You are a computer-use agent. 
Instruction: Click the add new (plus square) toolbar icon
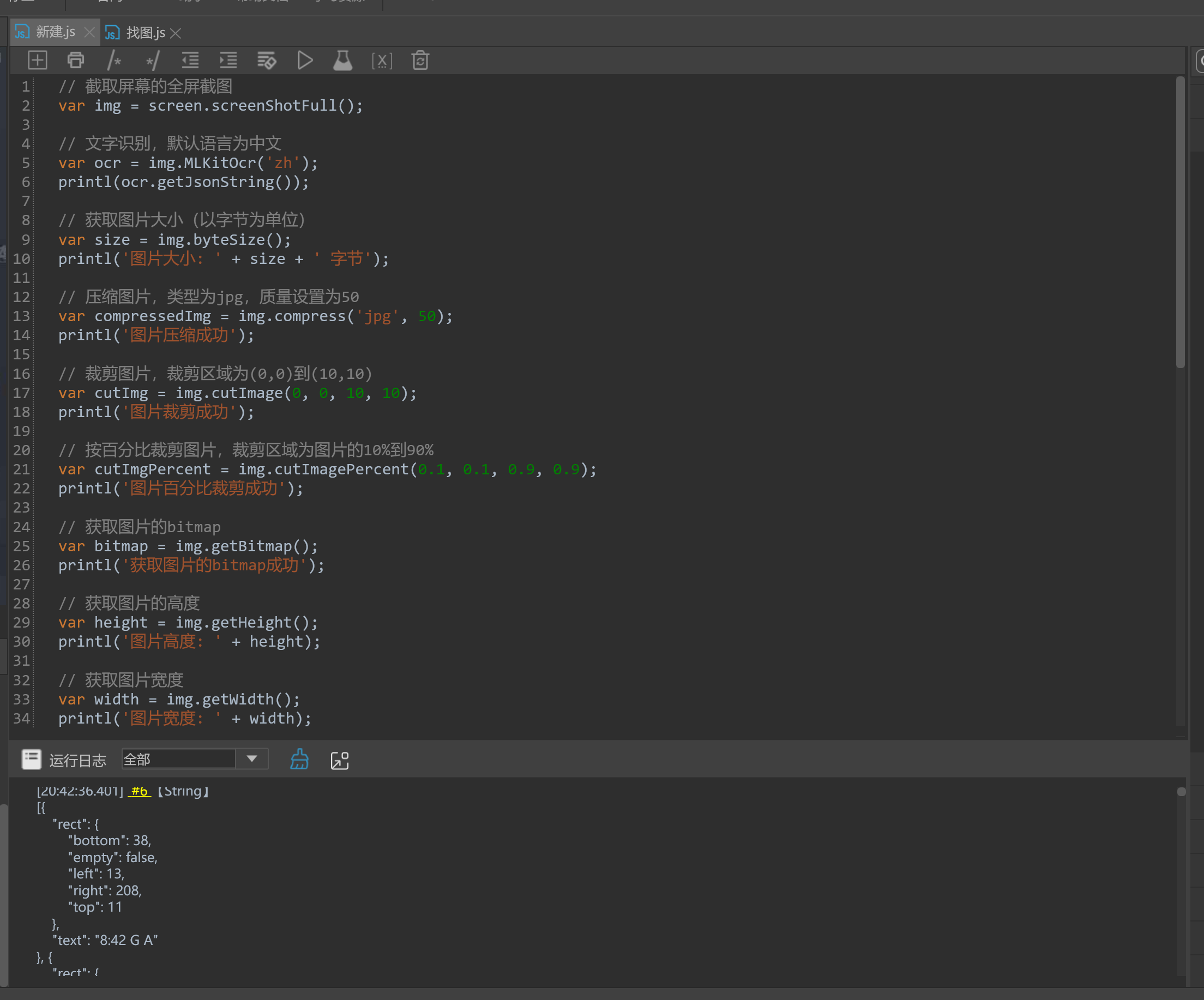tap(37, 60)
